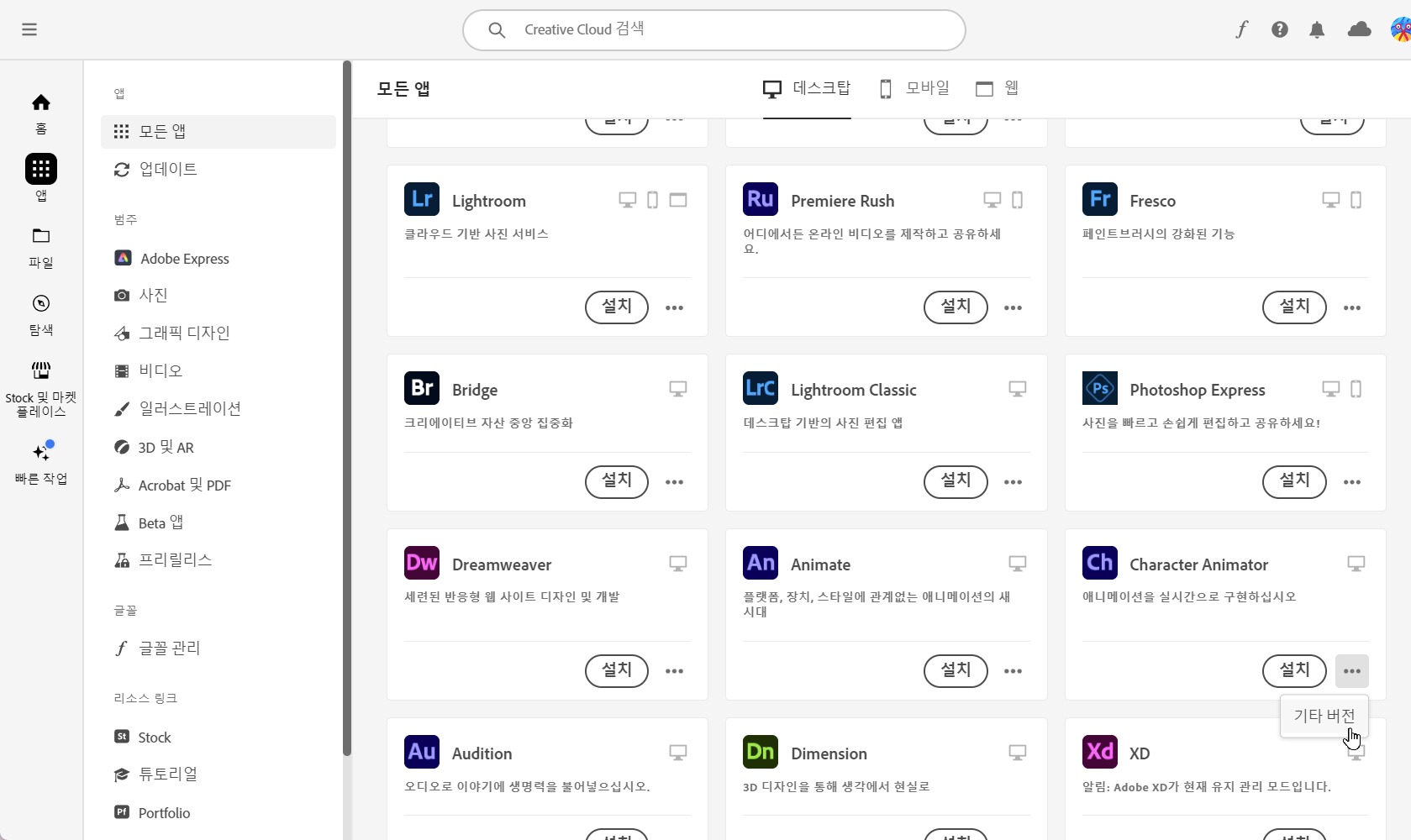1411x840 pixels.
Task: Click the Dreamweaver app icon
Action: (x=422, y=563)
